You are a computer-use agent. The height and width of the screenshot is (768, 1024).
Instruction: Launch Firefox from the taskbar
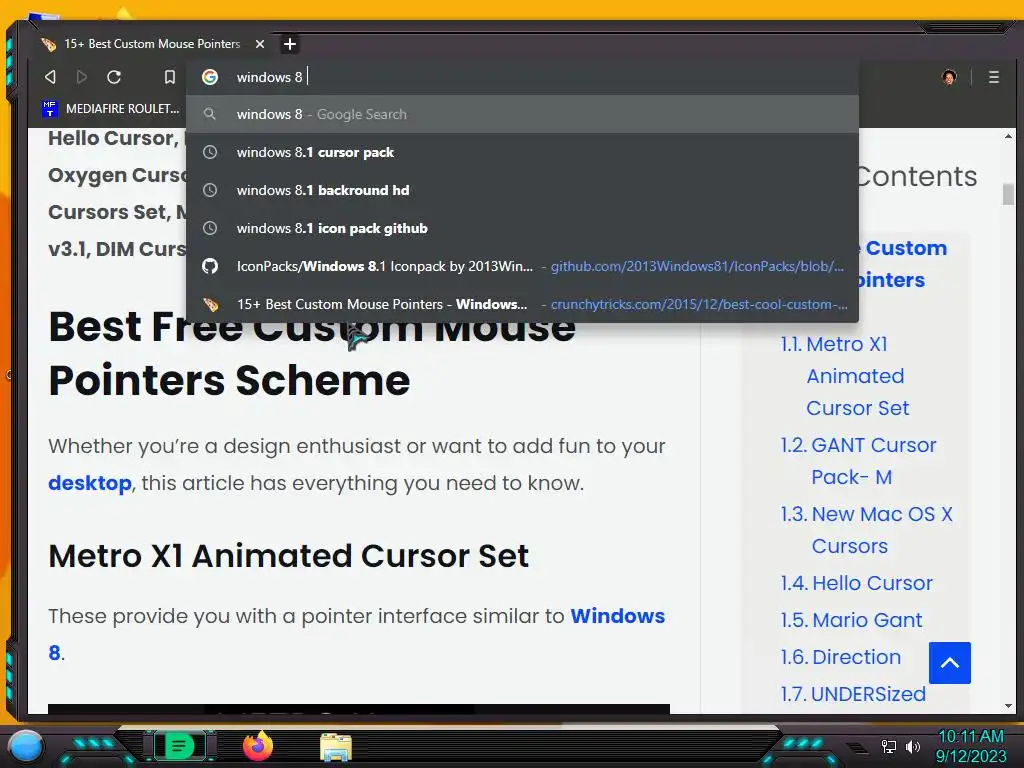click(x=258, y=746)
